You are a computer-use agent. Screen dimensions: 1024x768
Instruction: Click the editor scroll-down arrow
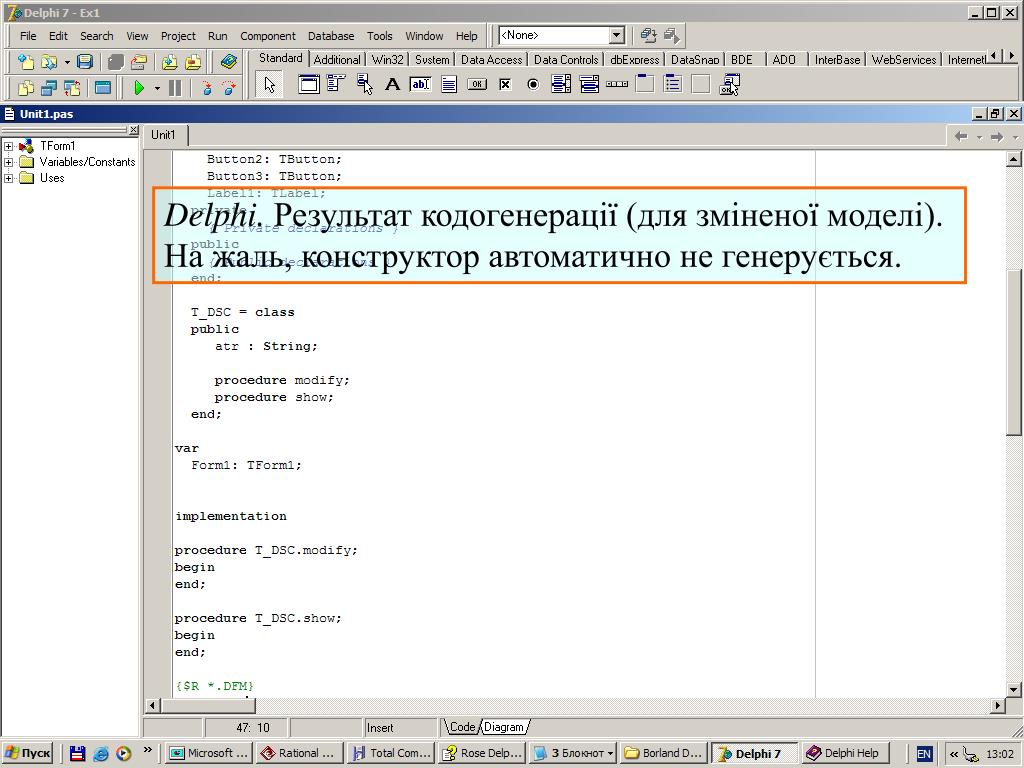[x=1013, y=690]
